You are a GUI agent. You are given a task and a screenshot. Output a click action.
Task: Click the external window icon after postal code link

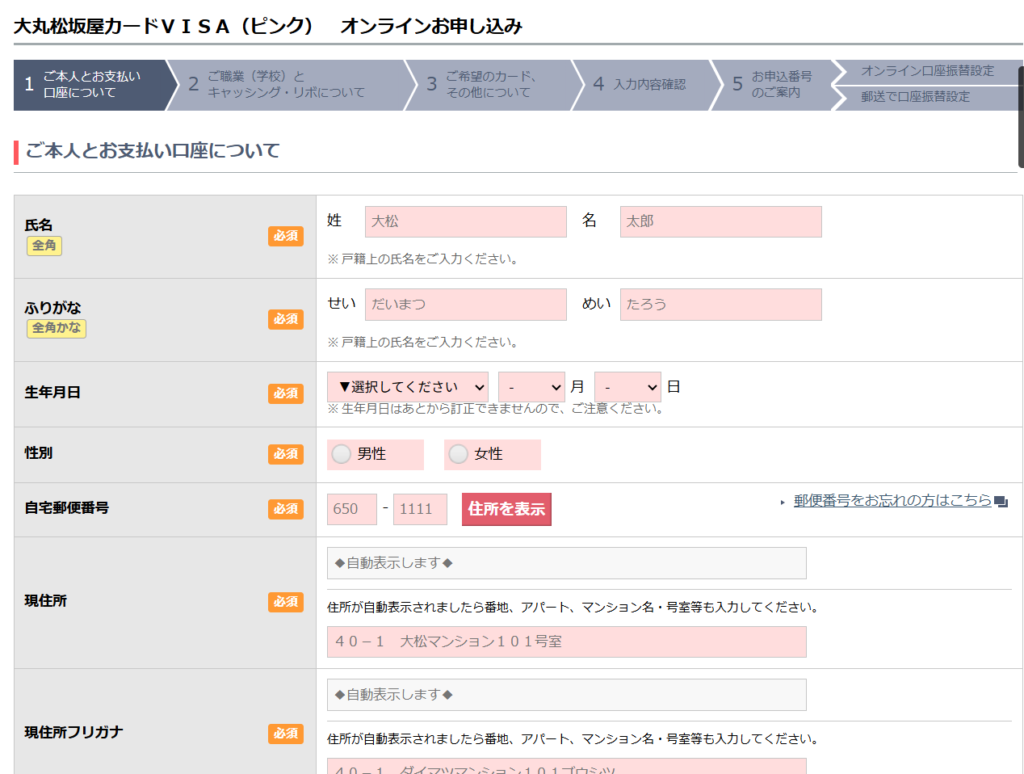1000,502
